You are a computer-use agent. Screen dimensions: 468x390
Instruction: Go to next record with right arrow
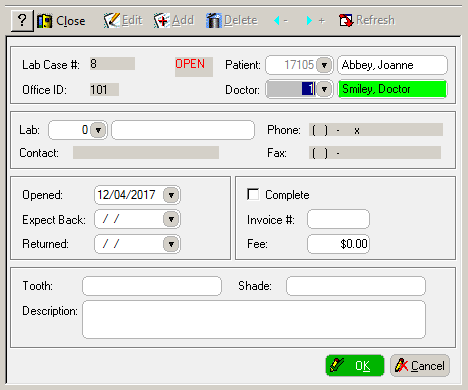[309, 21]
